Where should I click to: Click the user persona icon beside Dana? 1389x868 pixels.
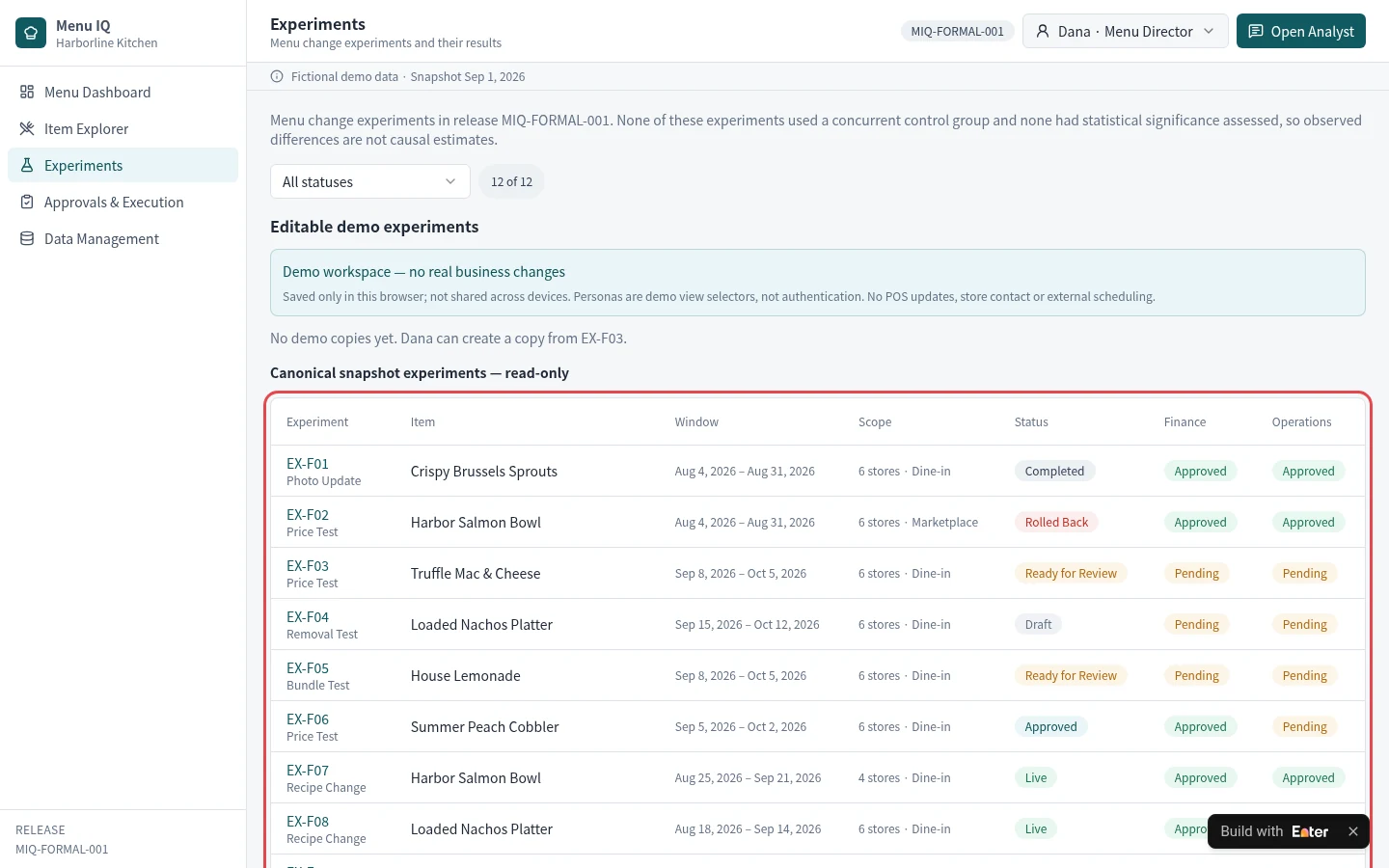coord(1043,31)
